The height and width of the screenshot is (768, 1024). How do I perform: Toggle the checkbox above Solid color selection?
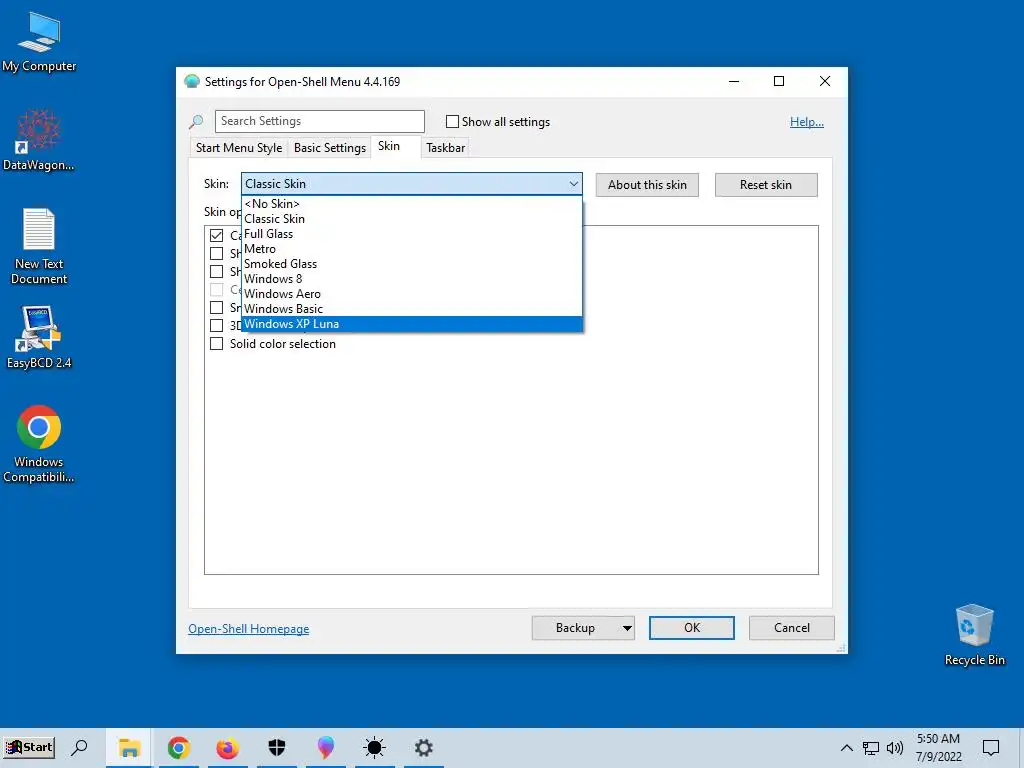click(216, 325)
